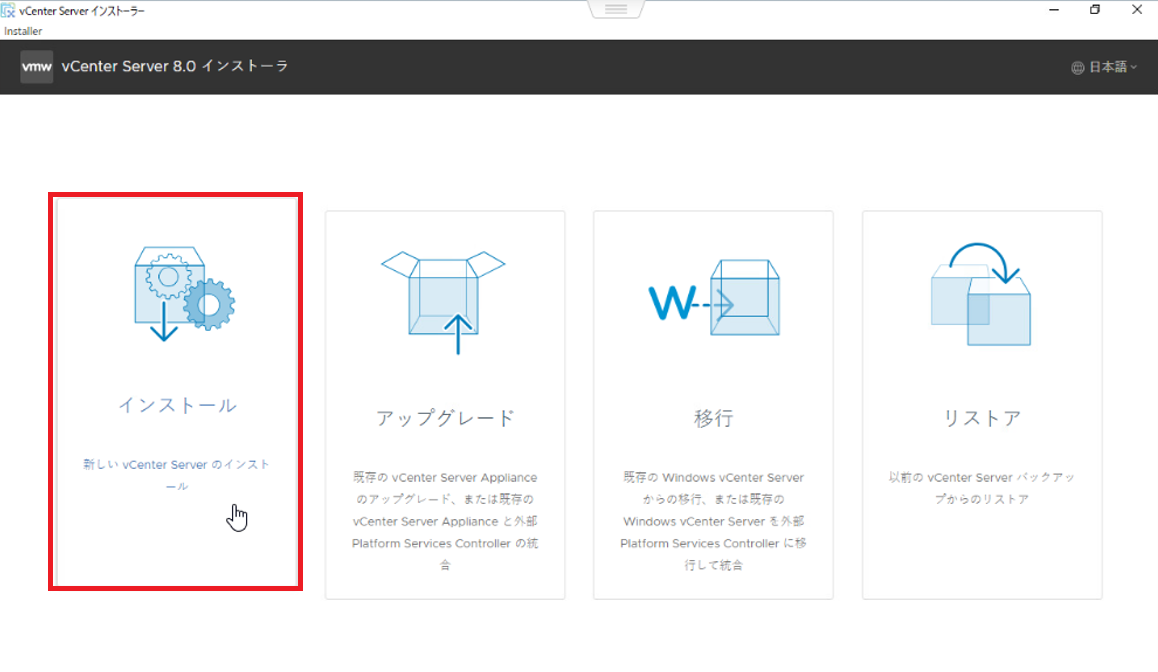Minimize the installer window
The height and width of the screenshot is (672, 1158).
[1054, 10]
